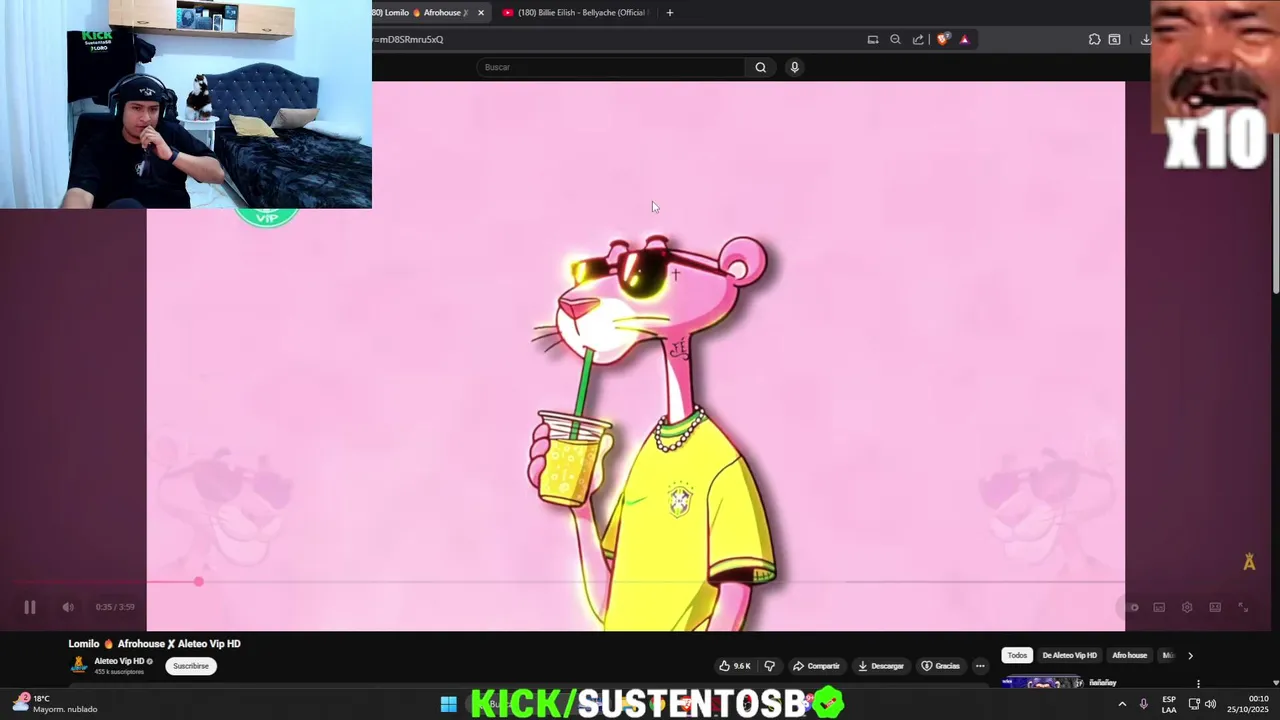Toggle subtitles in the video player
This screenshot has height=720, width=1280.
[1159, 607]
